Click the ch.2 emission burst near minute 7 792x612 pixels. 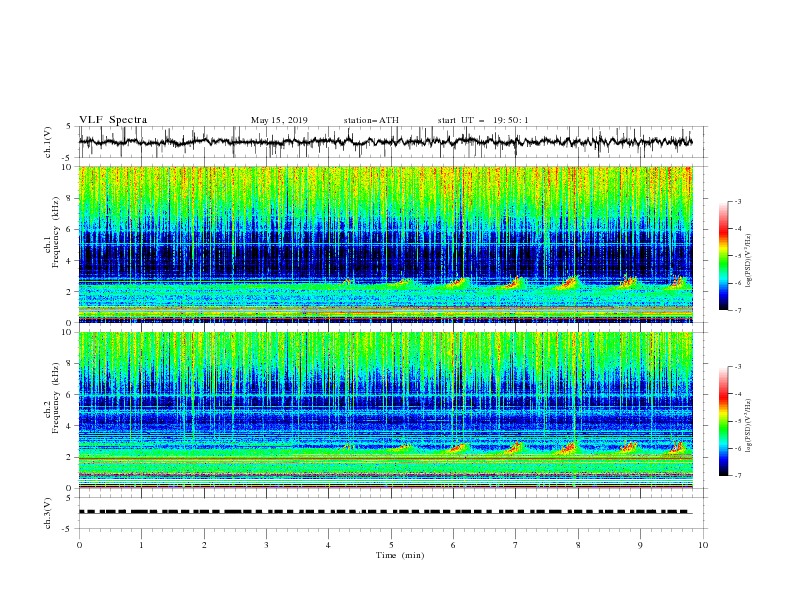(513, 448)
